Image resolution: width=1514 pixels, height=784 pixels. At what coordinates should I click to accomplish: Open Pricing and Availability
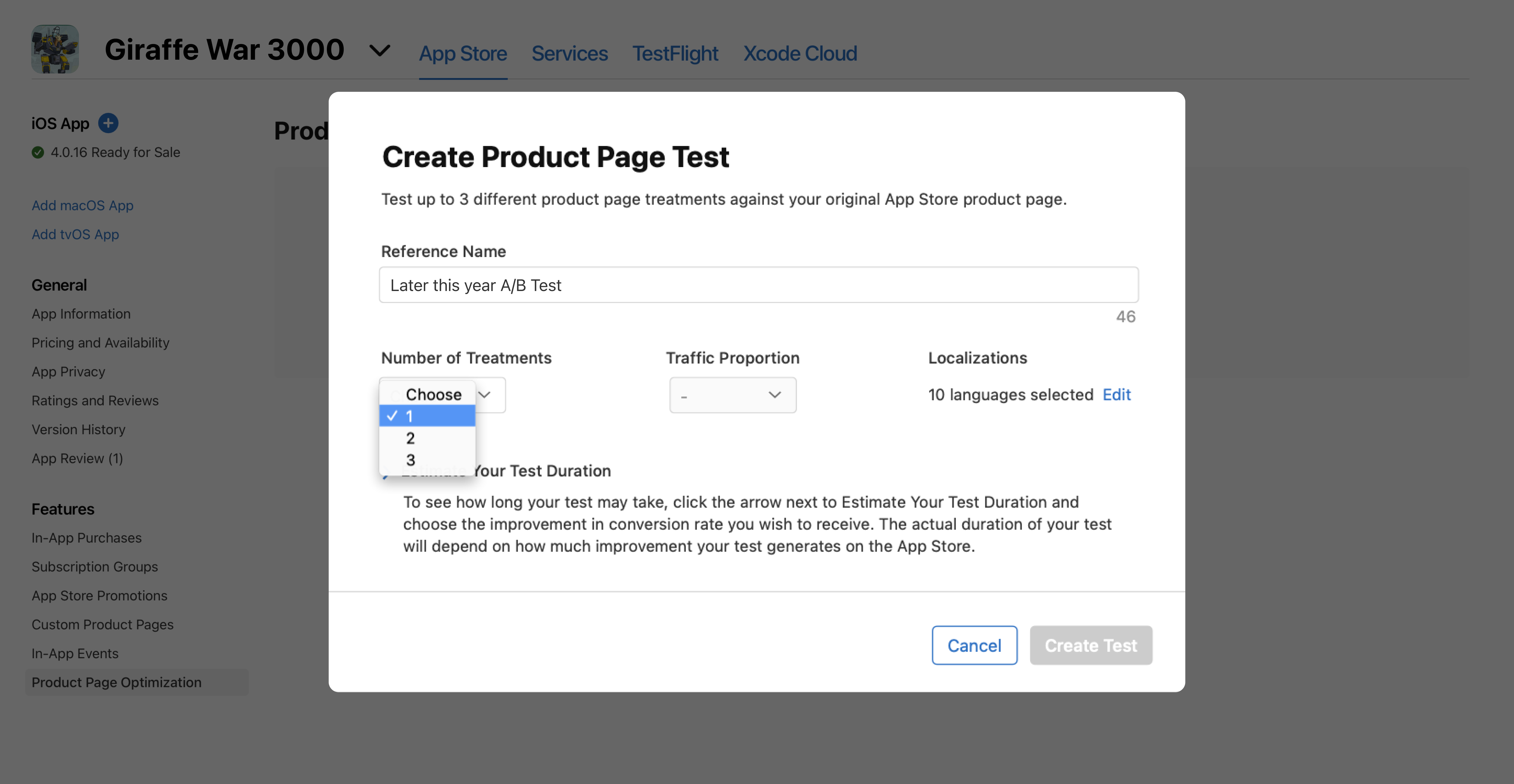click(100, 343)
